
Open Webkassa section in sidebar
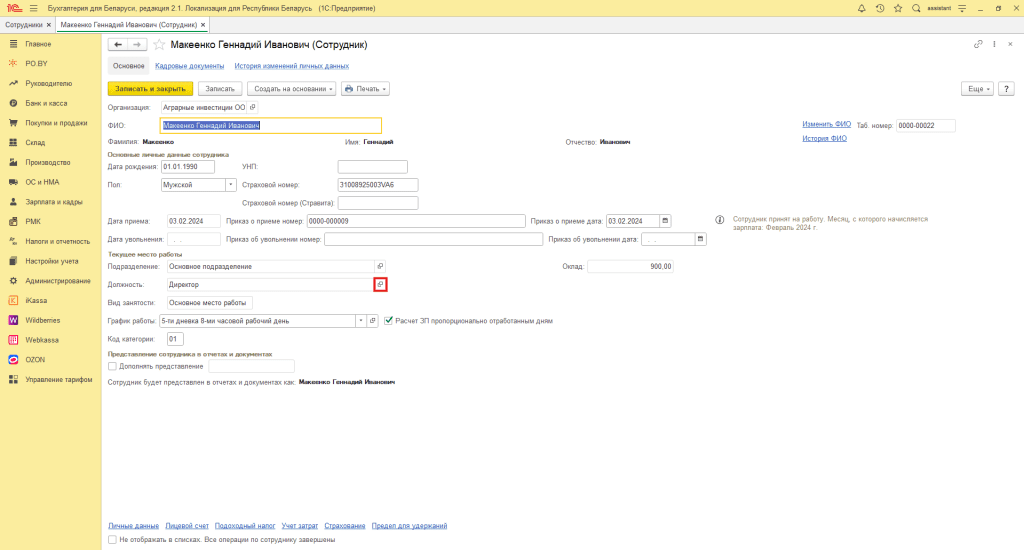coord(42,340)
